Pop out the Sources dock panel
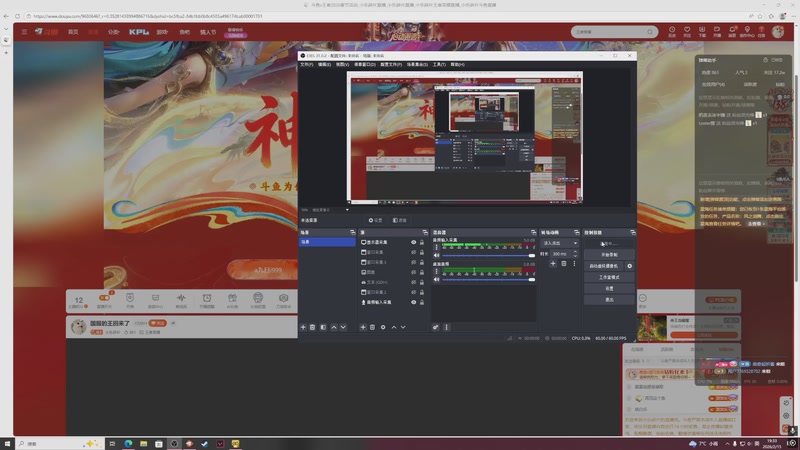800x450 pixels. coord(425,232)
